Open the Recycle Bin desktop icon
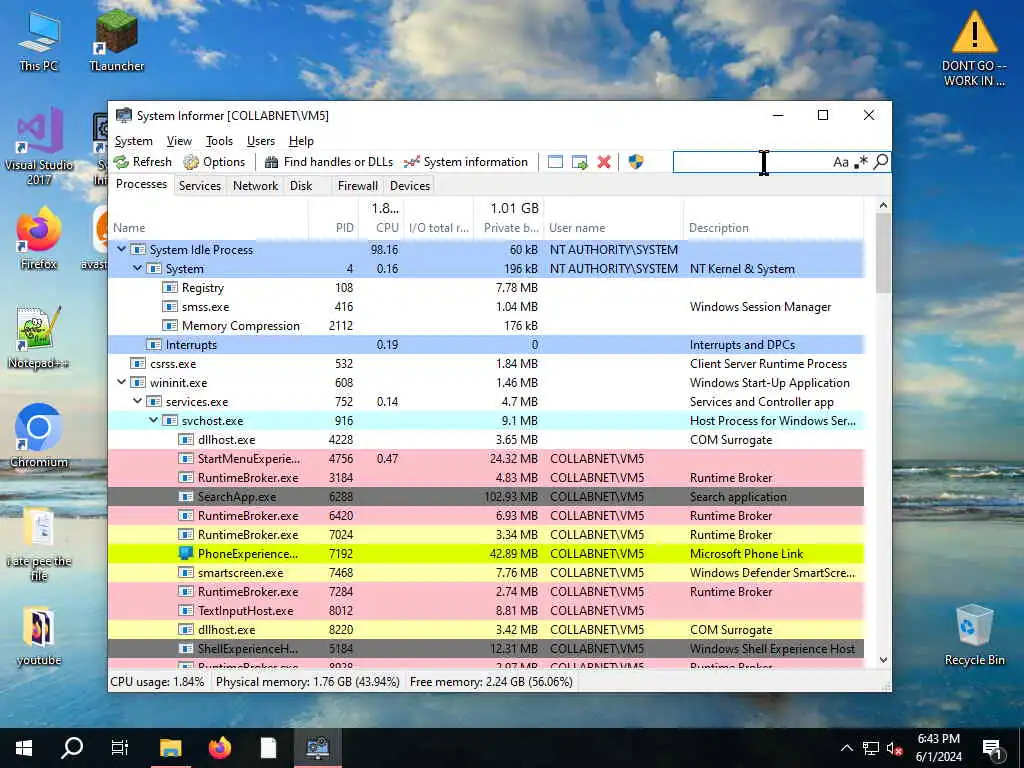The width and height of the screenshot is (1024, 768). coord(974,635)
